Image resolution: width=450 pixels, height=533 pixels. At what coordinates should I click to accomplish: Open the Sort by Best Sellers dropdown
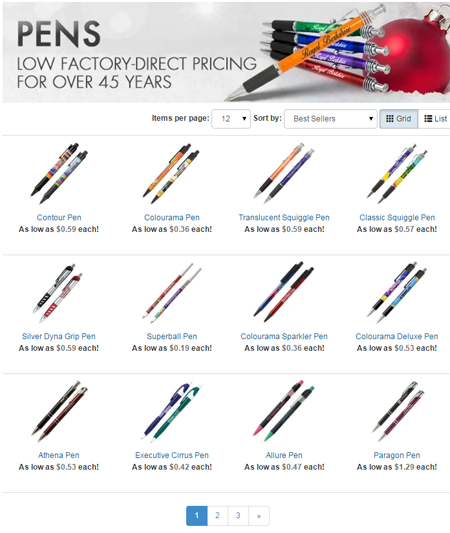coord(331,119)
